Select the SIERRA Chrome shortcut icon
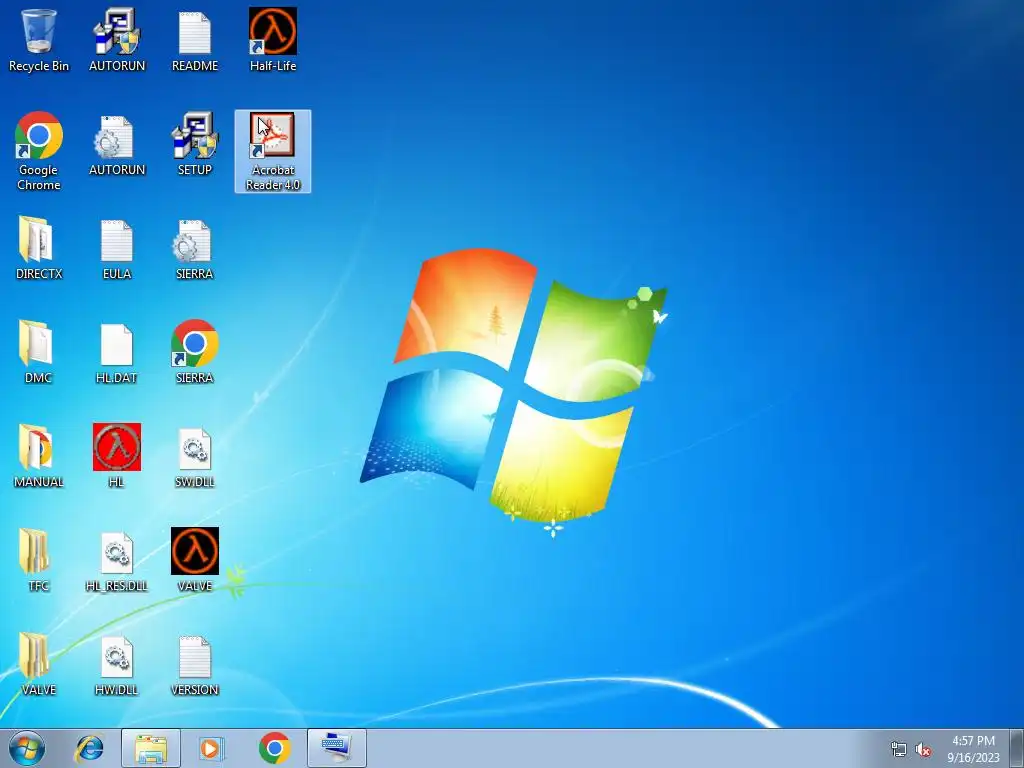The width and height of the screenshot is (1024, 768). coord(195,353)
